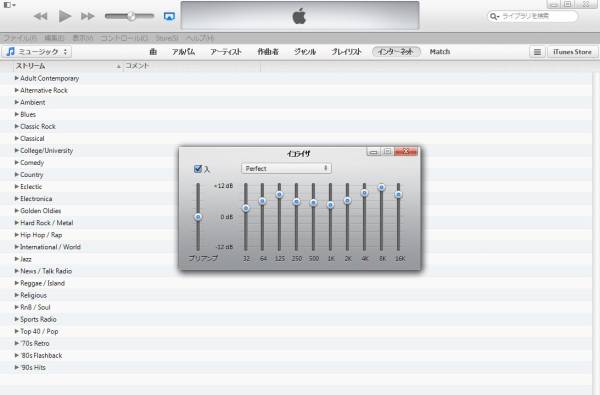Click the プリアンプ preamp slider knob

[198, 217]
